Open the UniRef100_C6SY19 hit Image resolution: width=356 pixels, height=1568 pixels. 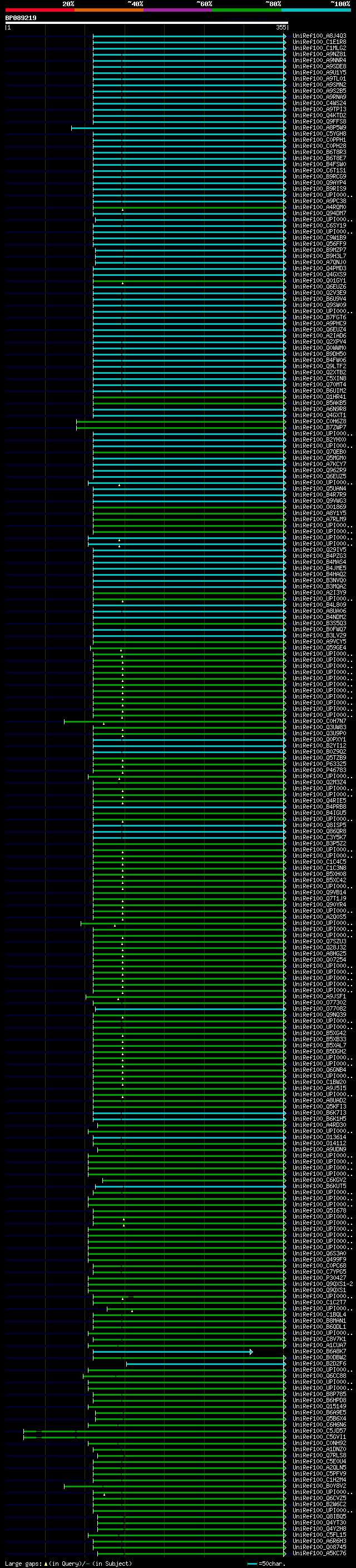coord(319,226)
